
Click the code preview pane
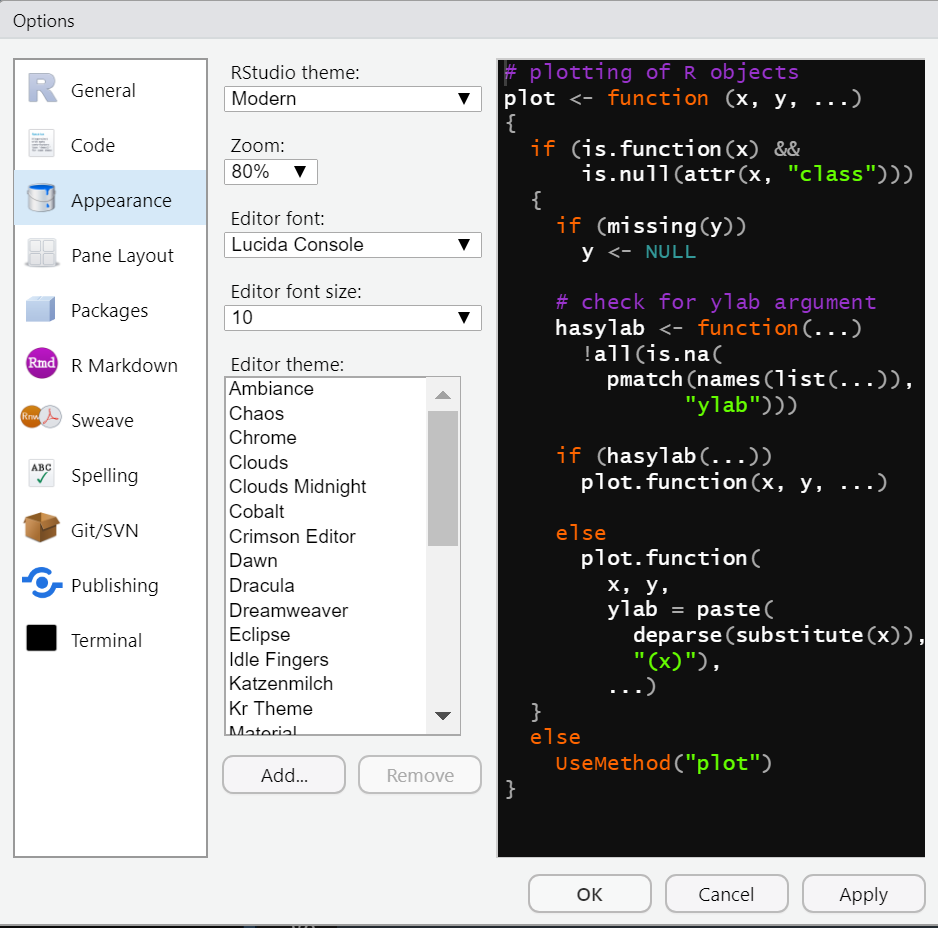711,458
